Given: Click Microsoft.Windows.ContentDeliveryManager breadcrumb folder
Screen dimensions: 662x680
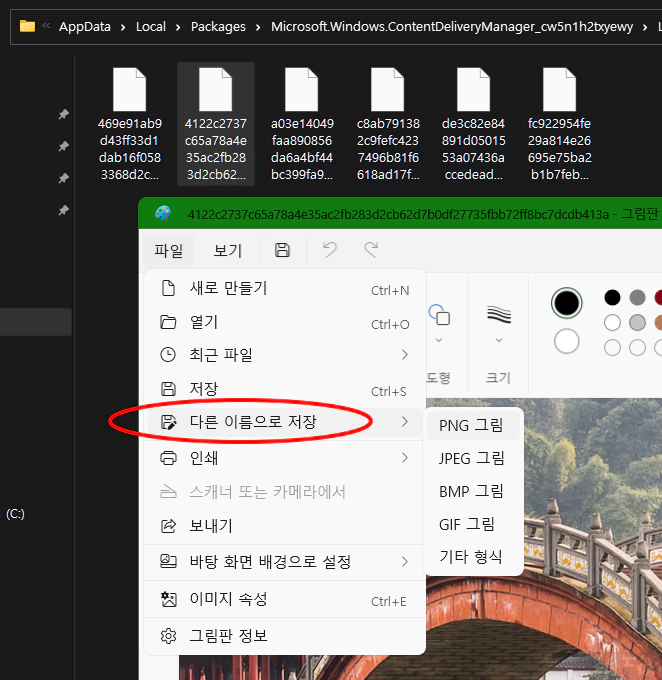Looking at the screenshot, I should click(452, 27).
